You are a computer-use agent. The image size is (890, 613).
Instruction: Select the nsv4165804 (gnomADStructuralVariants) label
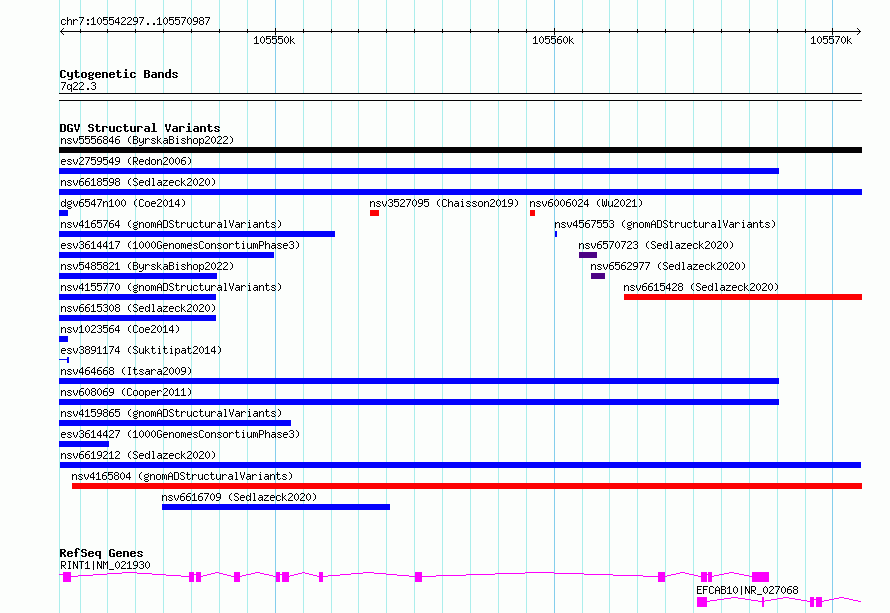[x=182, y=476]
